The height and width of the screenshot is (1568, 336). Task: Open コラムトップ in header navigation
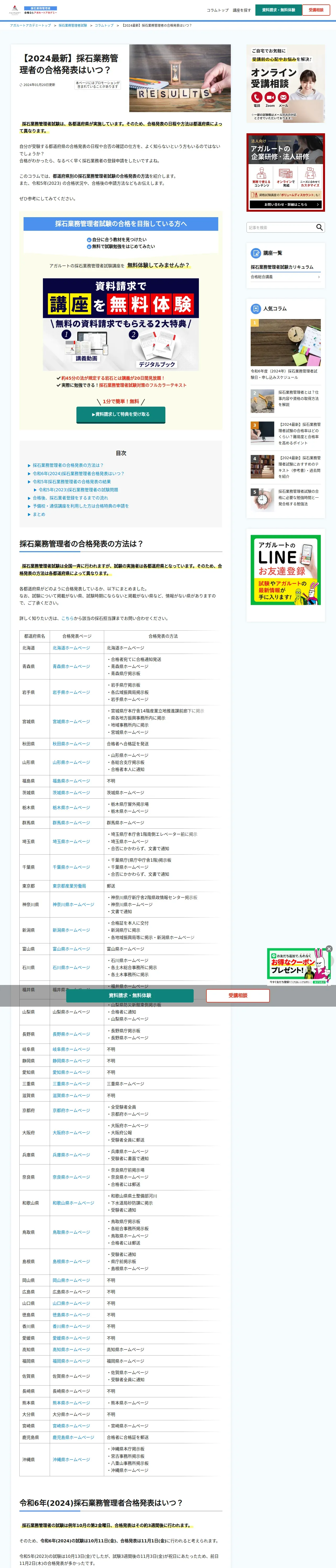(x=218, y=10)
